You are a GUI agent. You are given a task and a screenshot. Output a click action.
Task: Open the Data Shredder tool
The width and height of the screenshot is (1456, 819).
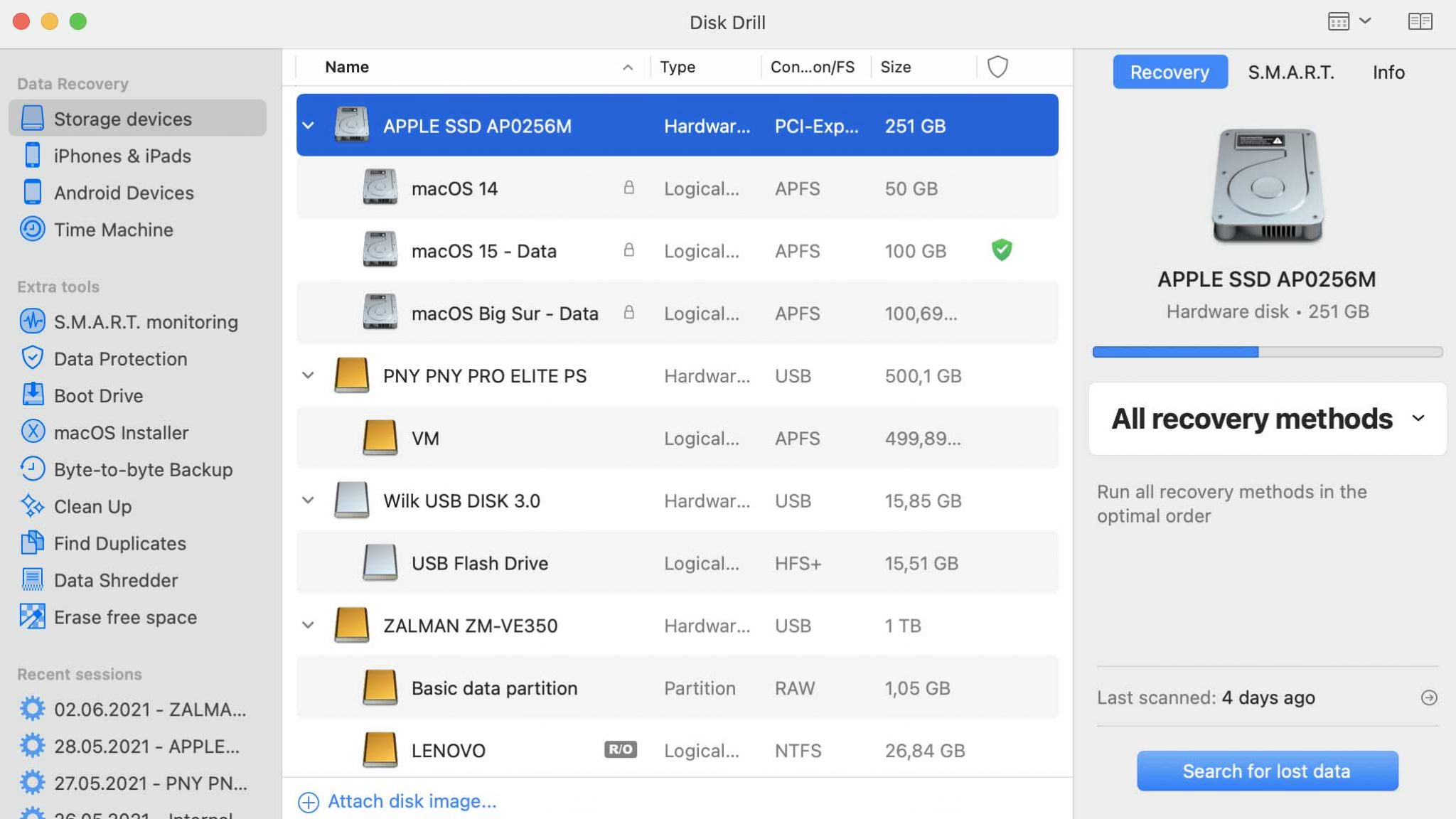click(x=115, y=580)
